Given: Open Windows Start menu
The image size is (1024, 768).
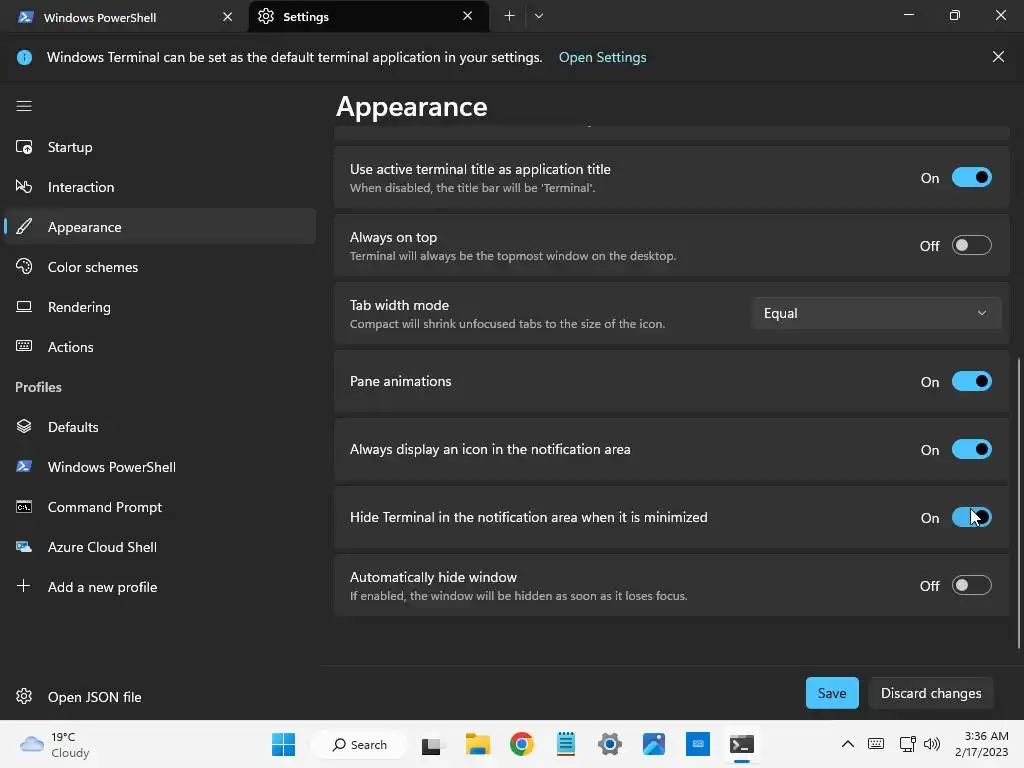Looking at the screenshot, I should tap(283, 744).
